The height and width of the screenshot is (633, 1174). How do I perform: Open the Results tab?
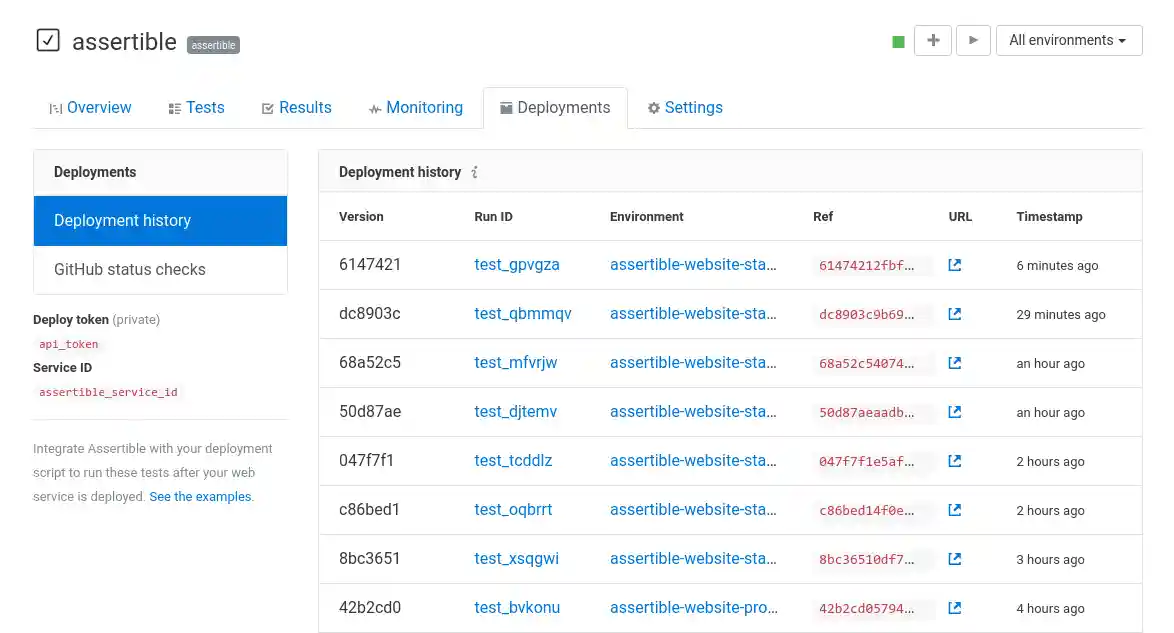[x=296, y=108]
